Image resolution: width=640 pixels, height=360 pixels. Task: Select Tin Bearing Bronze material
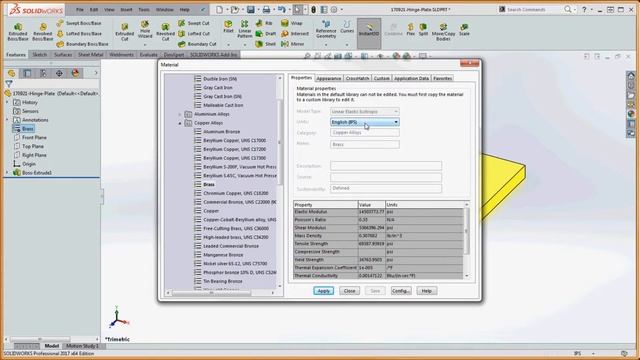222,282
